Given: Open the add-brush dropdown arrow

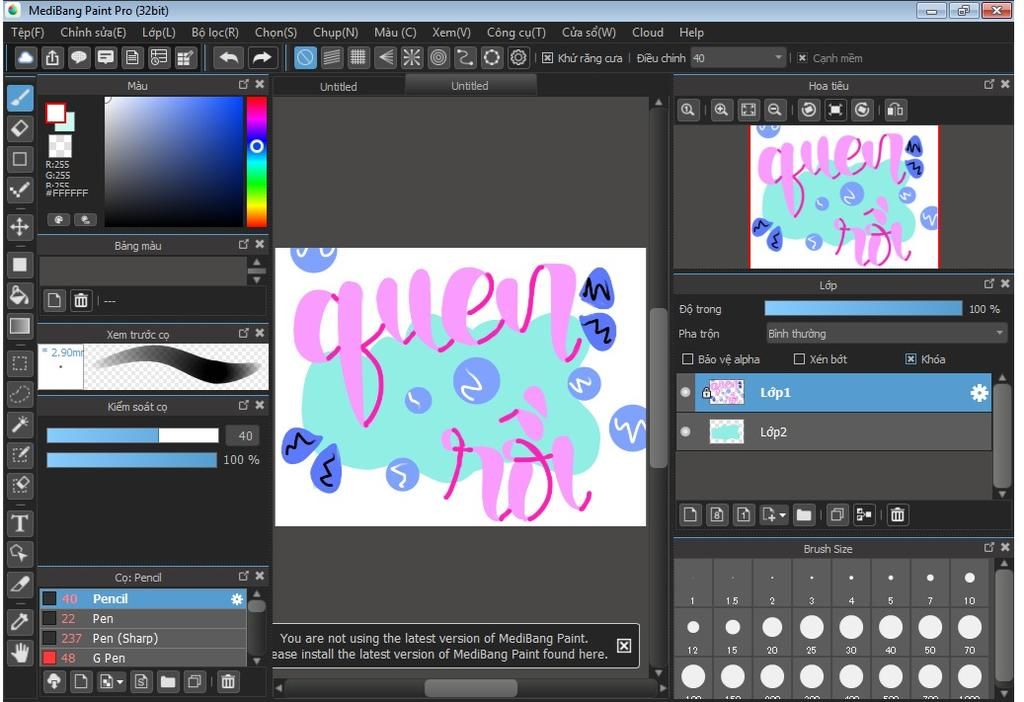Looking at the screenshot, I should [120, 682].
